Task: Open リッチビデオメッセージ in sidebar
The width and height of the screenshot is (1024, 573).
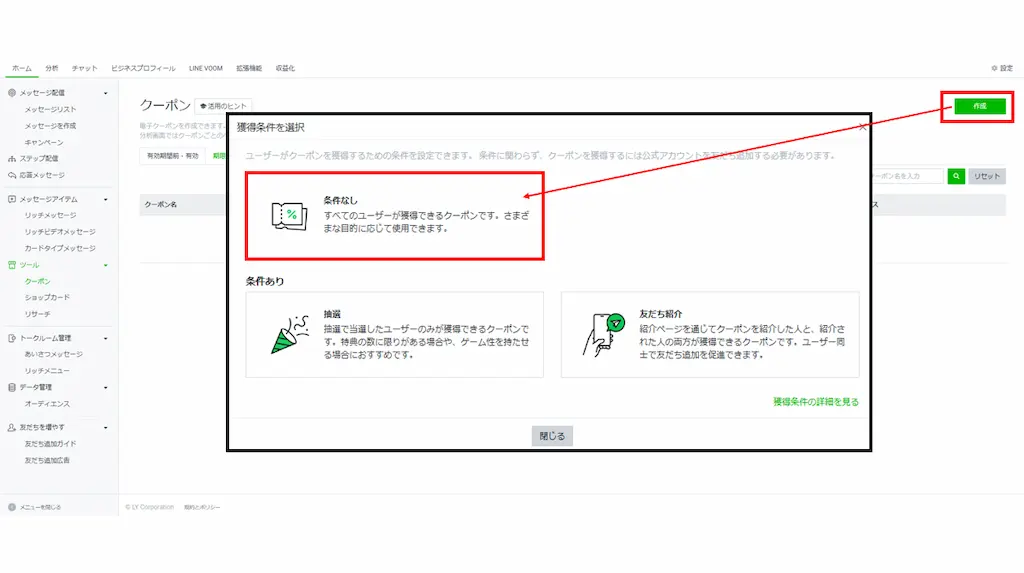Action: pyautogui.click(x=60, y=231)
